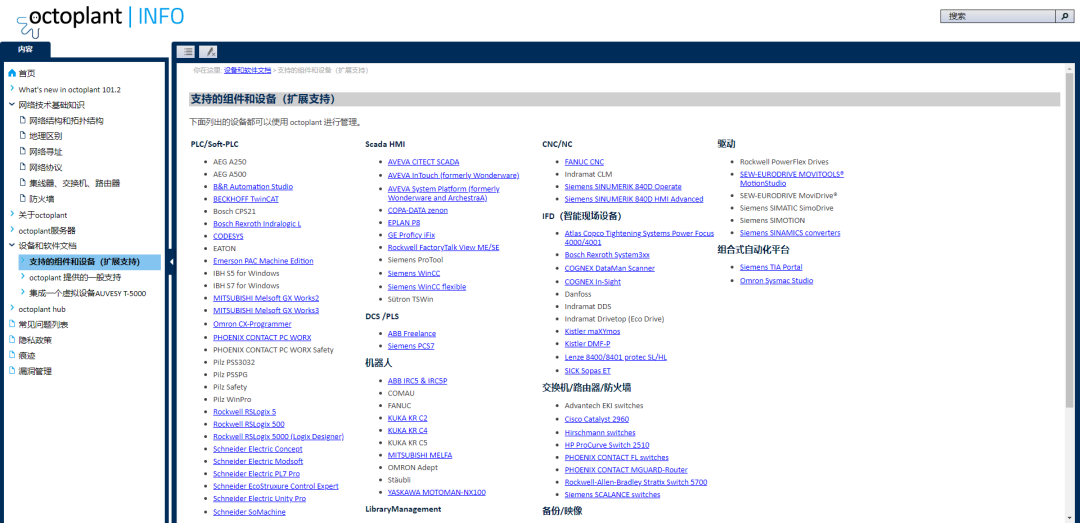1080x523 pixels.
Task: Click the page icon beside 防火墙
Action: [22, 199]
